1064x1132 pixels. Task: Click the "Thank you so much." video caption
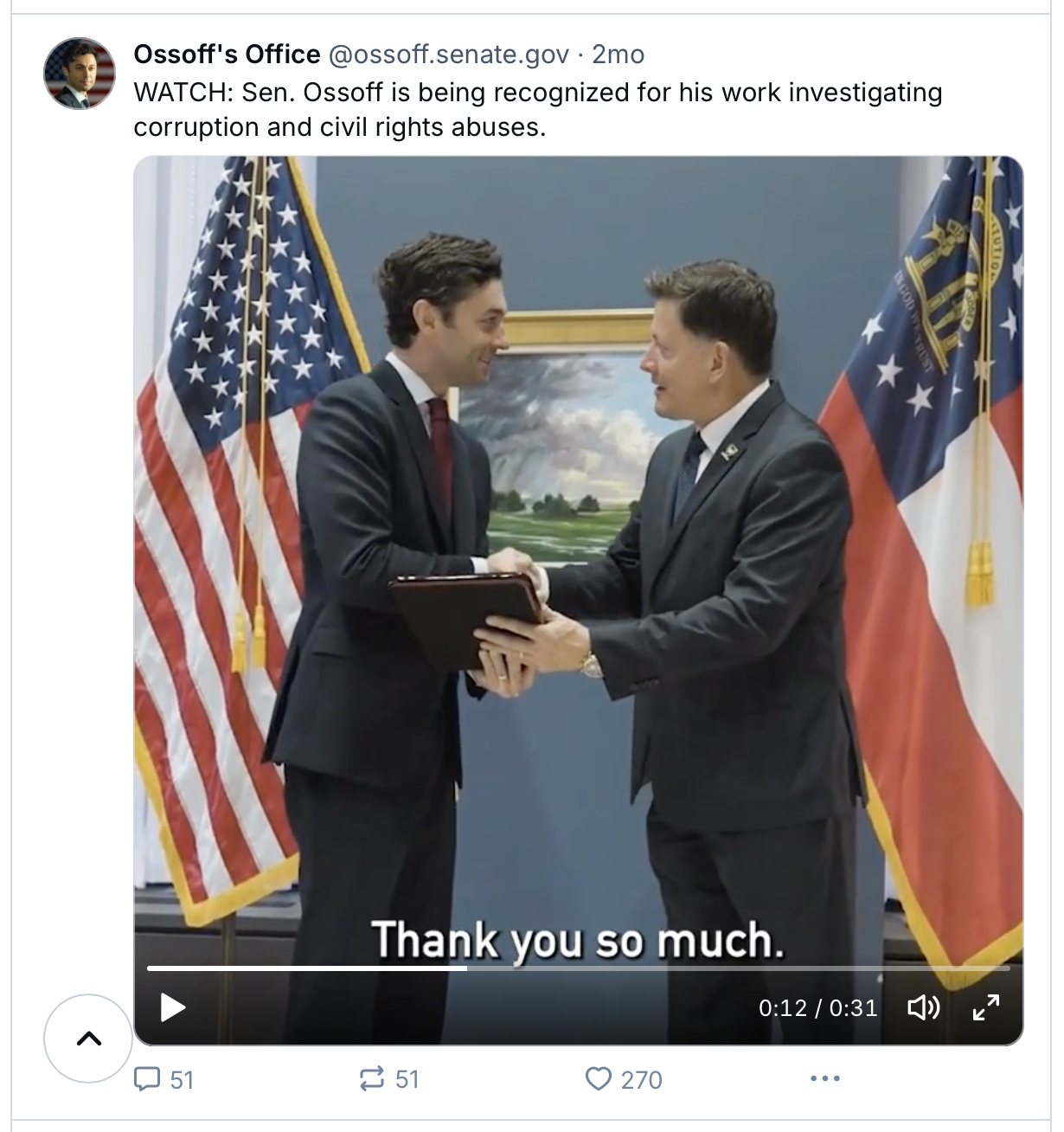(578, 939)
